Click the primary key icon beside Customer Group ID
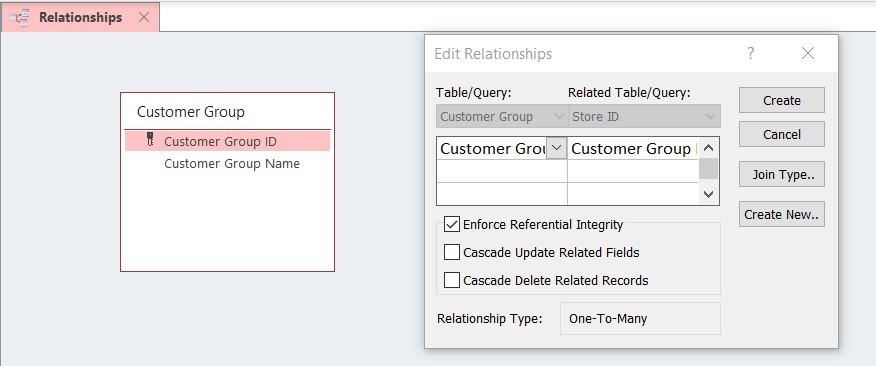The image size is (876, 366). (x=150, y=140)
